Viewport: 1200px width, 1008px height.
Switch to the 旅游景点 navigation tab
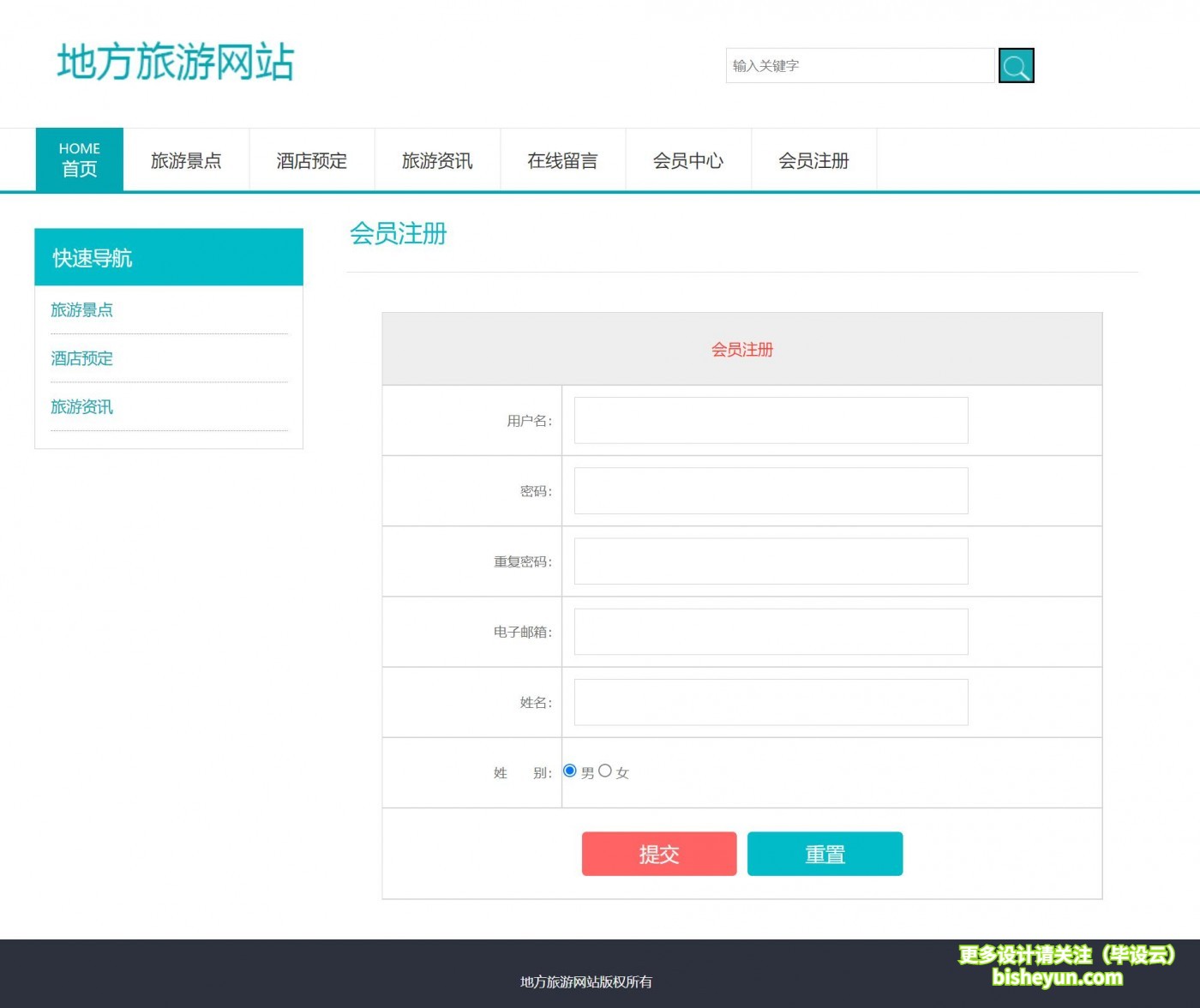tap(186, 160)
